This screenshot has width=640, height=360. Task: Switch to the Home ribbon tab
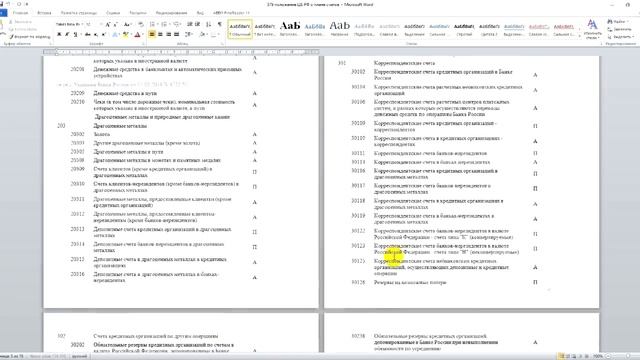point(20,13)
